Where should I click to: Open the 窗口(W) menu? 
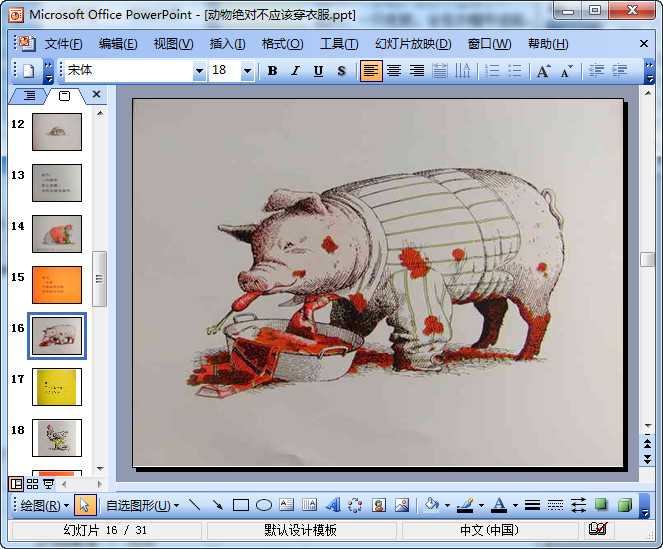[489, 44]
